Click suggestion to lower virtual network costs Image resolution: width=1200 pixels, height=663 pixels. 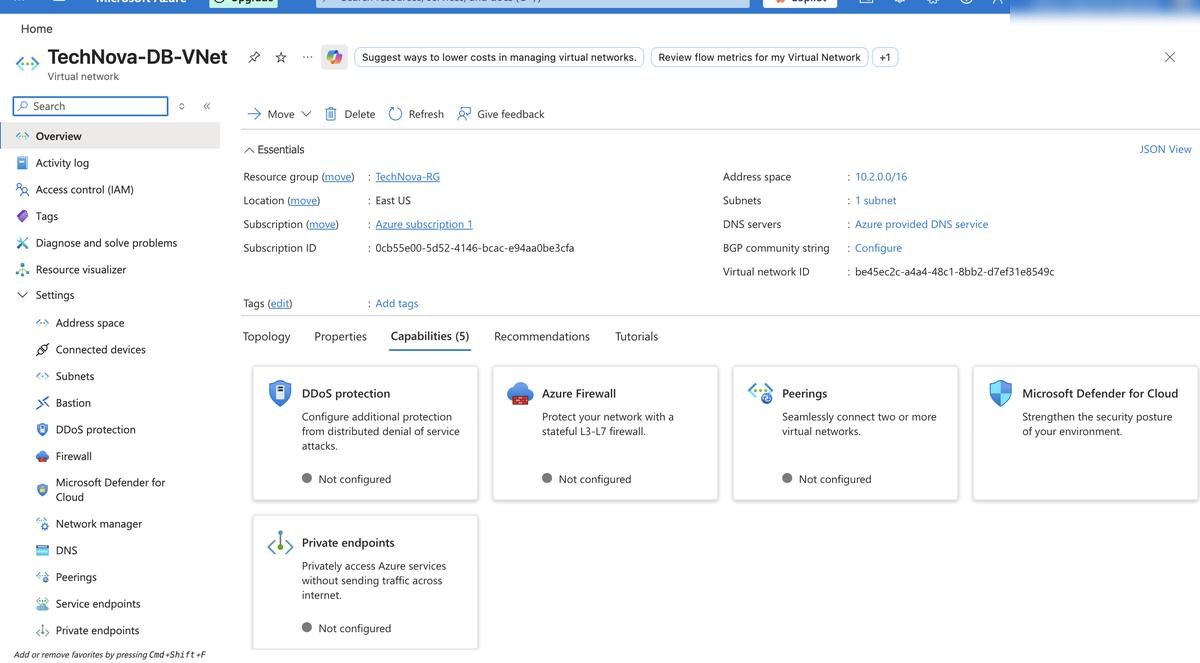coord(499,57)
